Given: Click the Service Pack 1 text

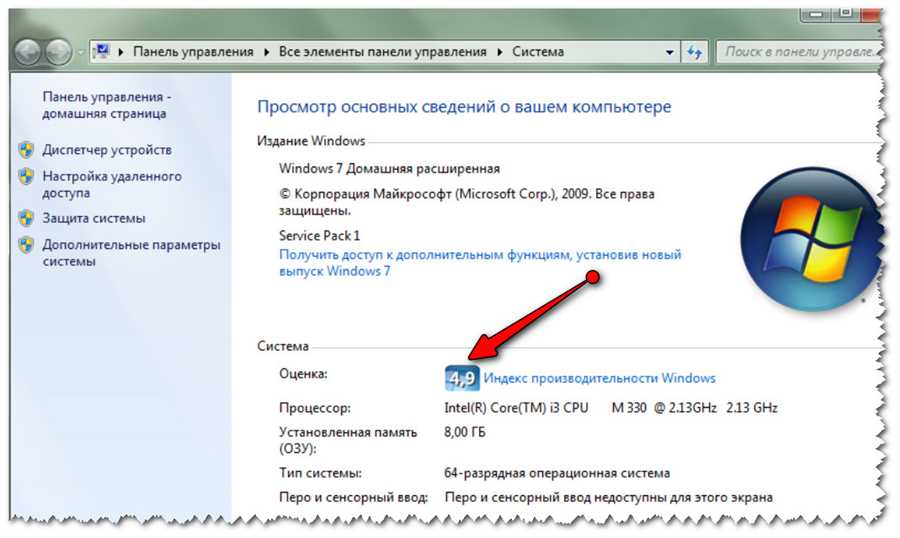Looking at the screenshot, I should pos(319,235).
